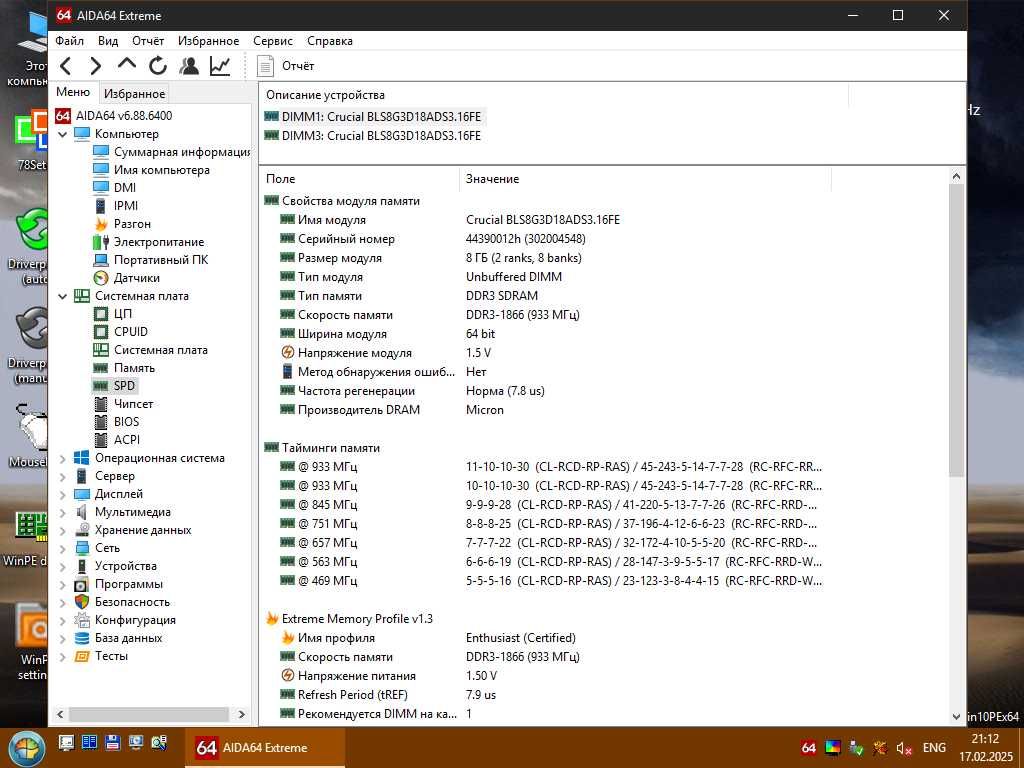Expand the Устройства tree node
The image size is (1024, 768).
tap(63, 566)
